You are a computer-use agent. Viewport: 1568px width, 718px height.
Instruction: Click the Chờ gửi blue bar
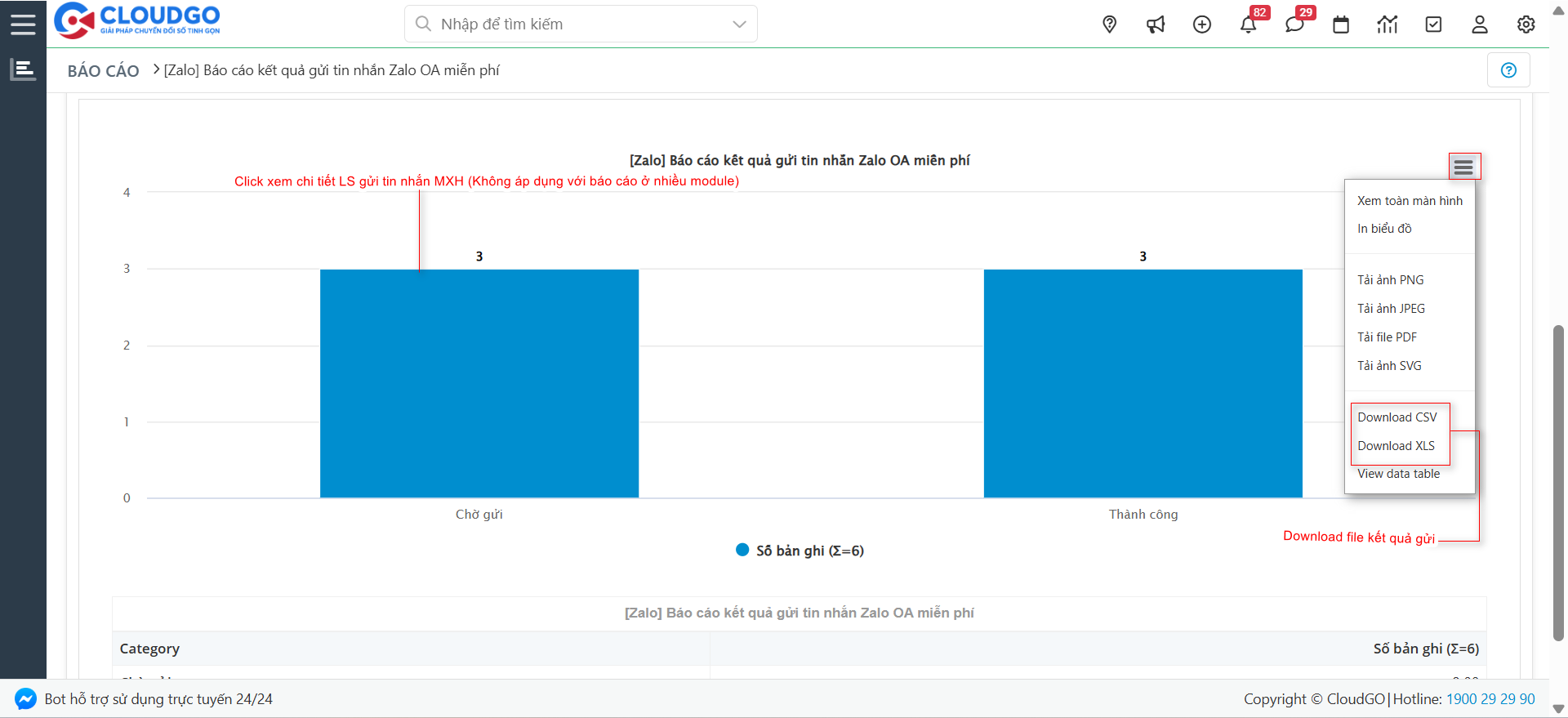click(479, 383)
